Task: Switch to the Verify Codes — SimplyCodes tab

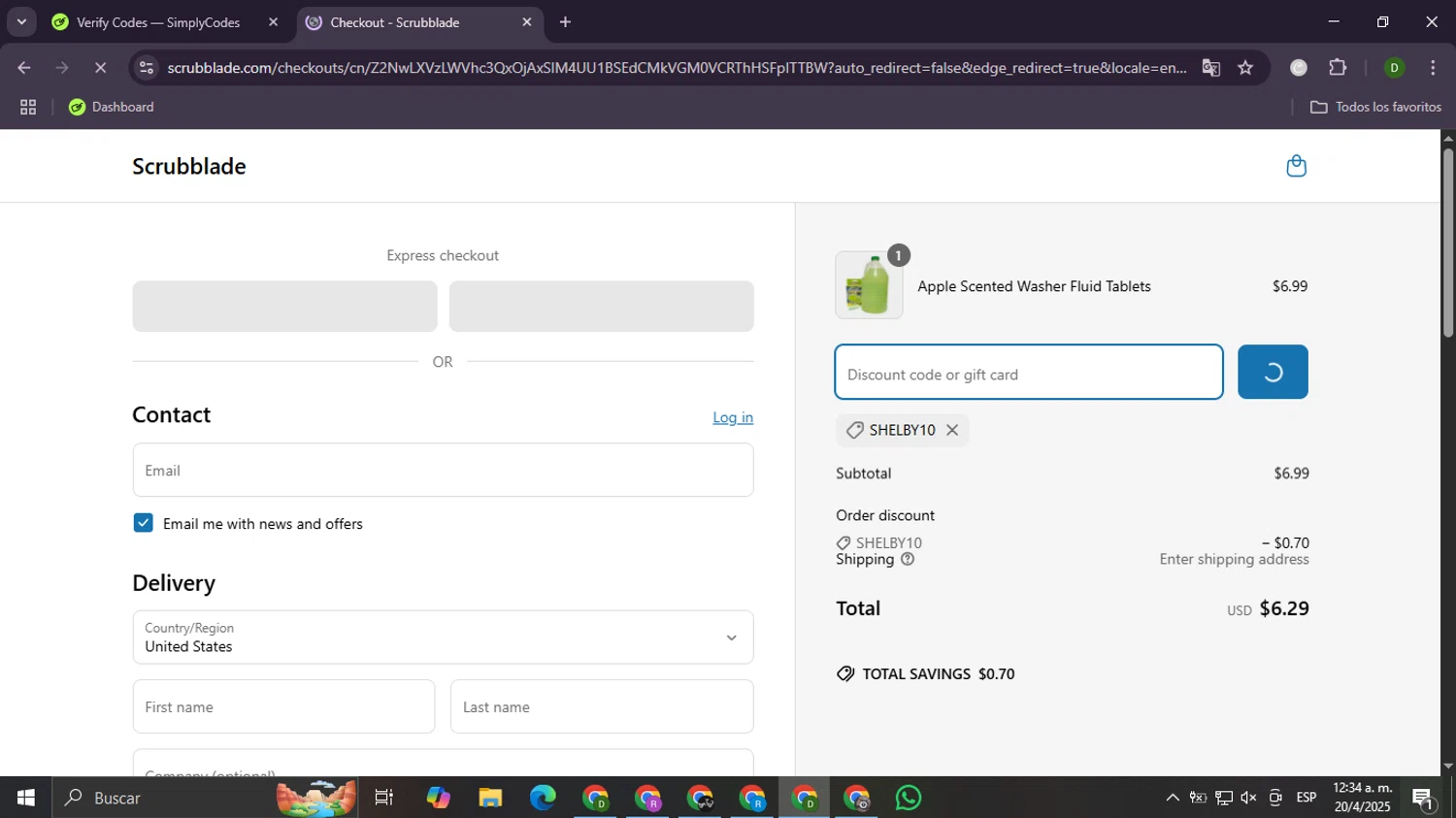Action: coord(157,22)
